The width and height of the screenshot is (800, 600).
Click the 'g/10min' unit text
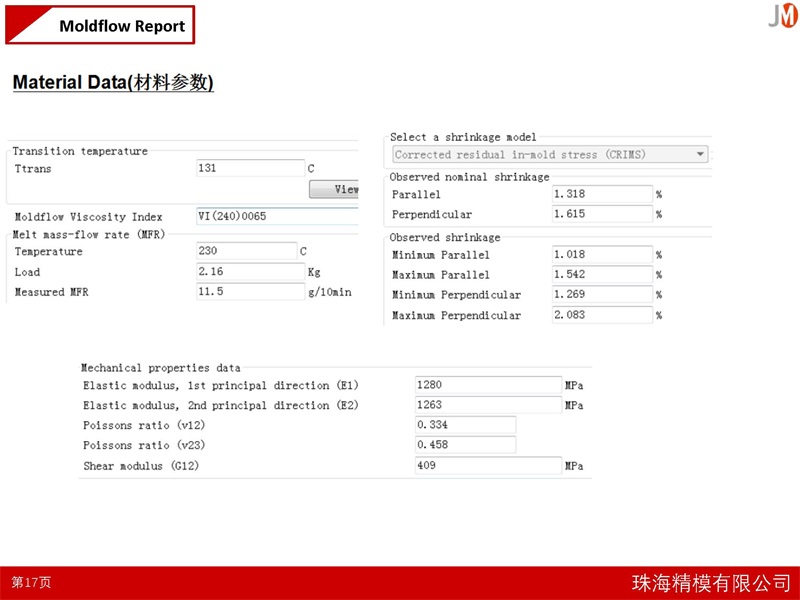point(330,292)
